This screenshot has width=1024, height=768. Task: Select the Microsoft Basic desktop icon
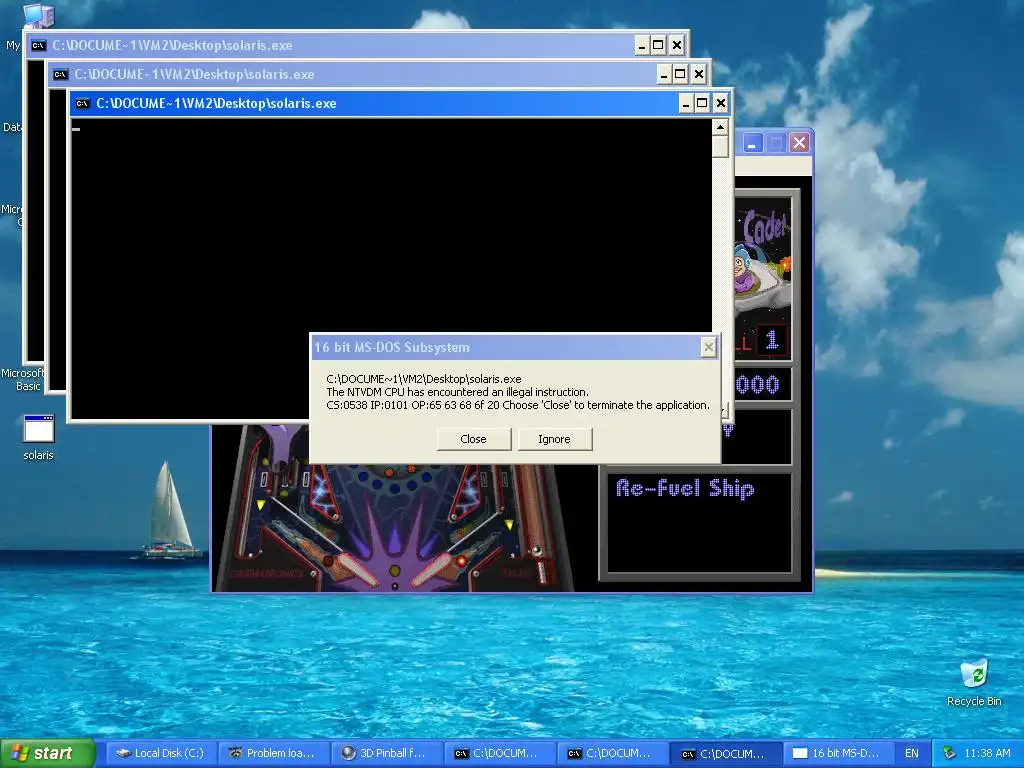click(21, 379)
